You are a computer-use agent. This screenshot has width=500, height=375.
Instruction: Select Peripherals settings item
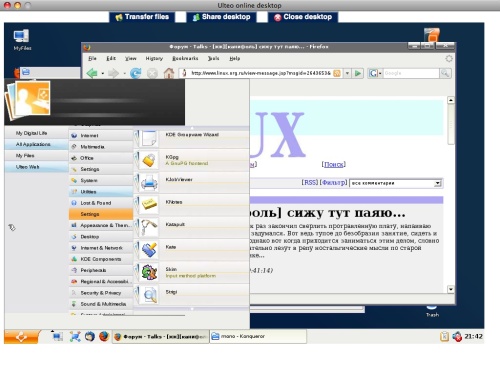[101, 270]
